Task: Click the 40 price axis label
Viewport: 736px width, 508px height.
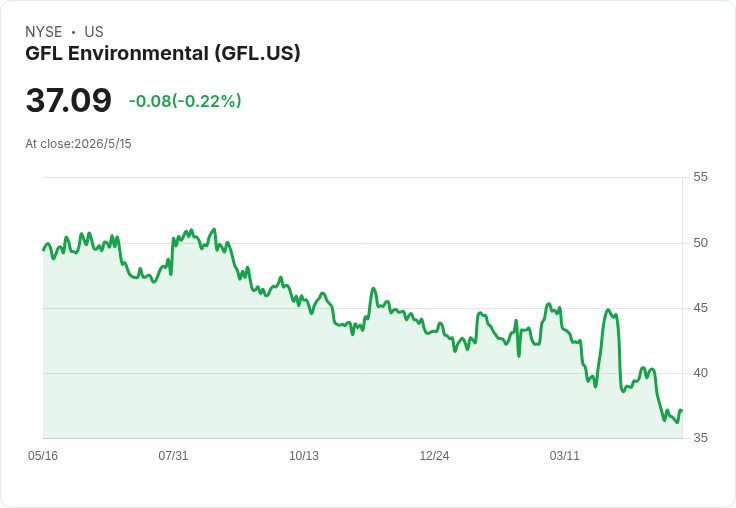Action: [700, 373]
